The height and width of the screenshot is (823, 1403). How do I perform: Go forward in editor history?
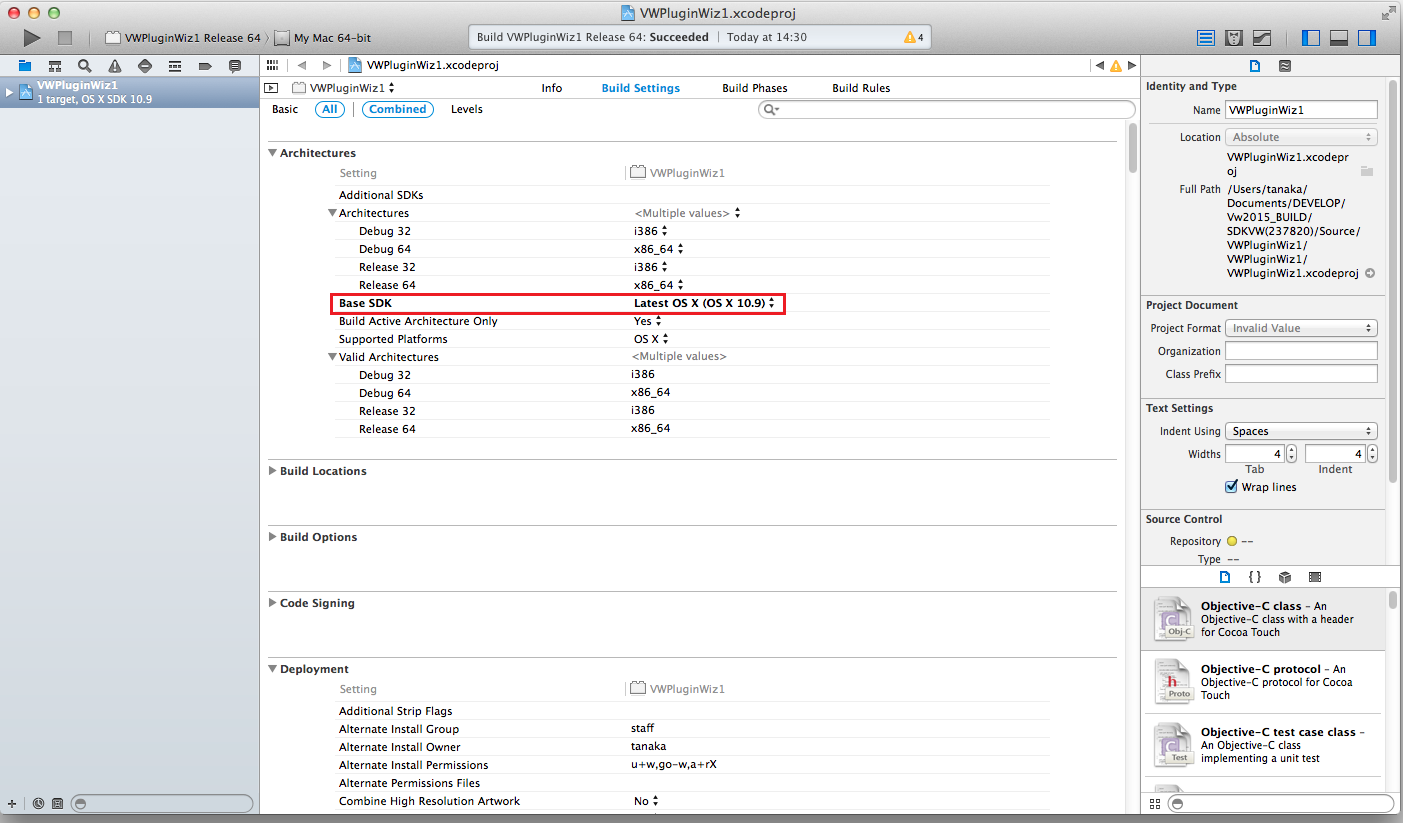point(327,65)
